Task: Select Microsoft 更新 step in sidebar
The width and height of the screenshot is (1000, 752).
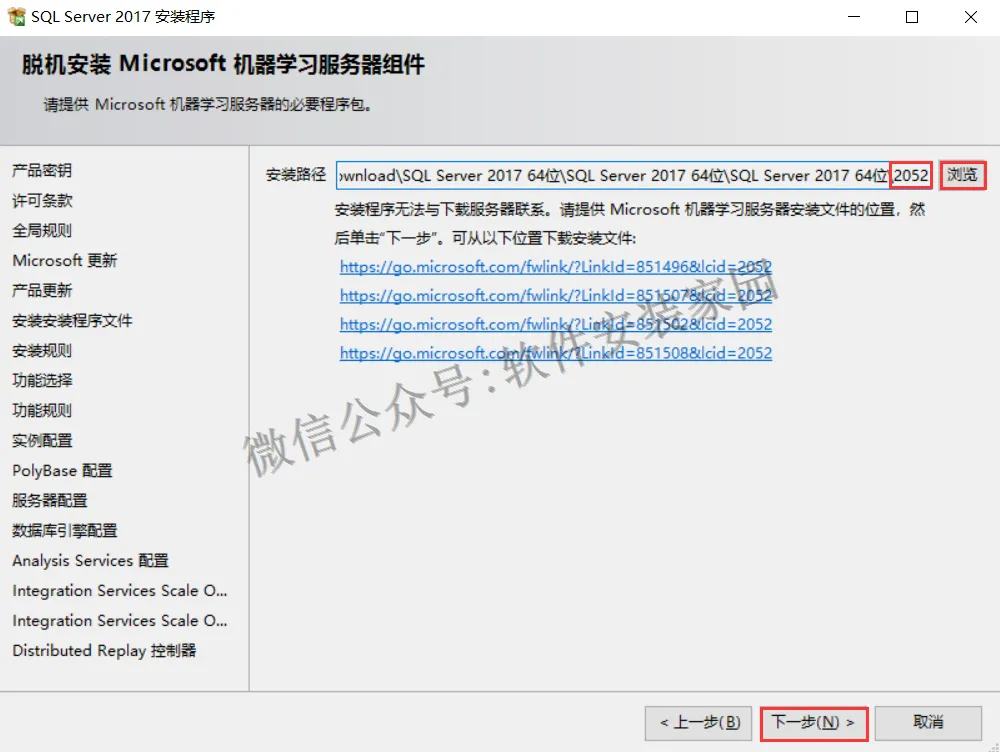Action: (x=64, y=260)
